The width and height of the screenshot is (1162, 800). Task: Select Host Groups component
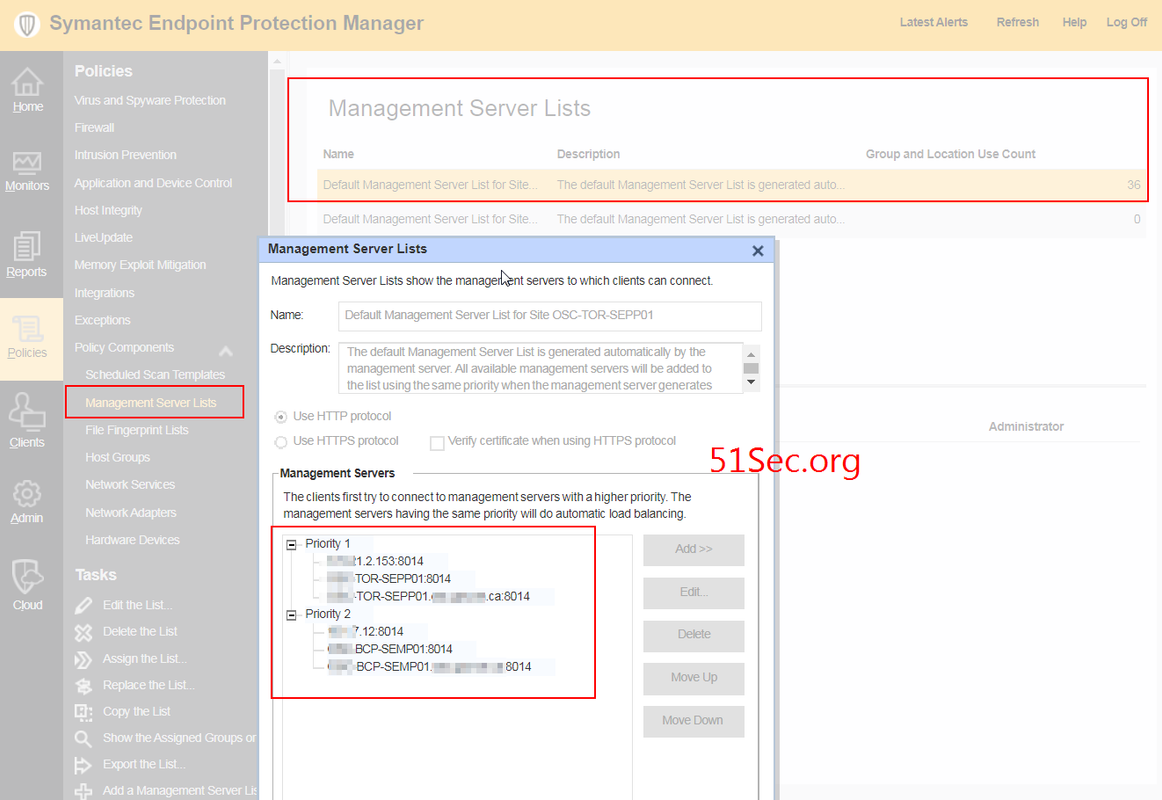click(x=118, y=458)
